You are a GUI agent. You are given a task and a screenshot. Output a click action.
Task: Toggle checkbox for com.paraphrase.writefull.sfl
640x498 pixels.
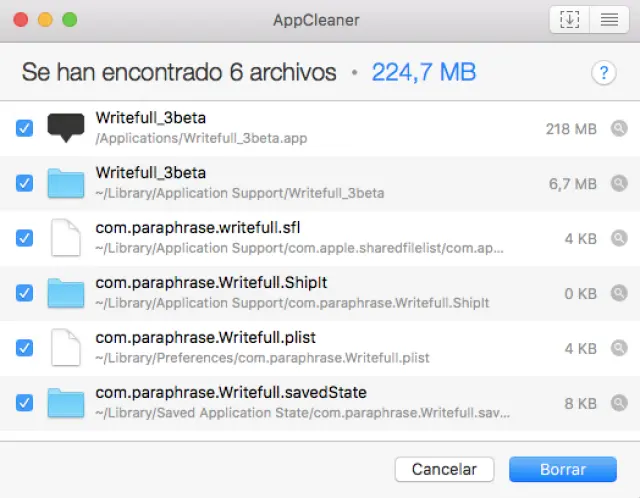[25, 238]
